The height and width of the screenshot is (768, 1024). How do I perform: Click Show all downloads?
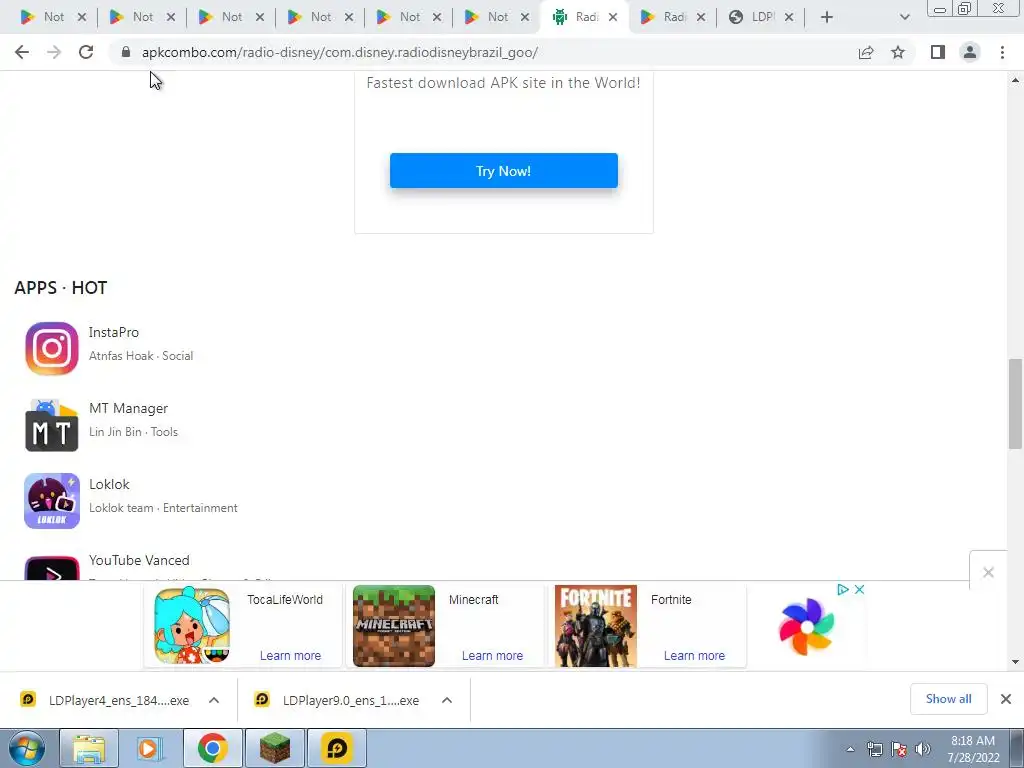(948, 699)
